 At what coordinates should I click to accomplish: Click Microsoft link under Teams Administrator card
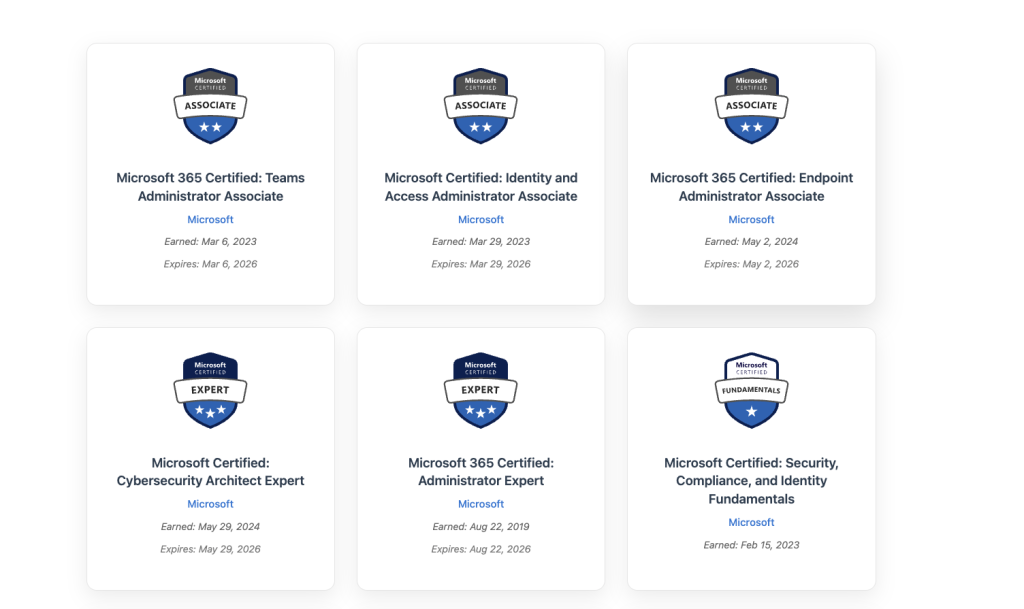pyautogui.click(x=210, y=220)
